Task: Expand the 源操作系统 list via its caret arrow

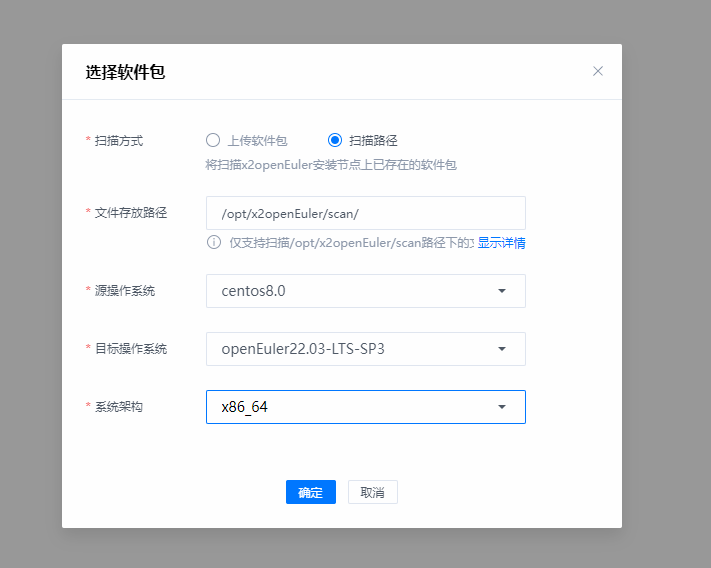Action: pos(502,291)
